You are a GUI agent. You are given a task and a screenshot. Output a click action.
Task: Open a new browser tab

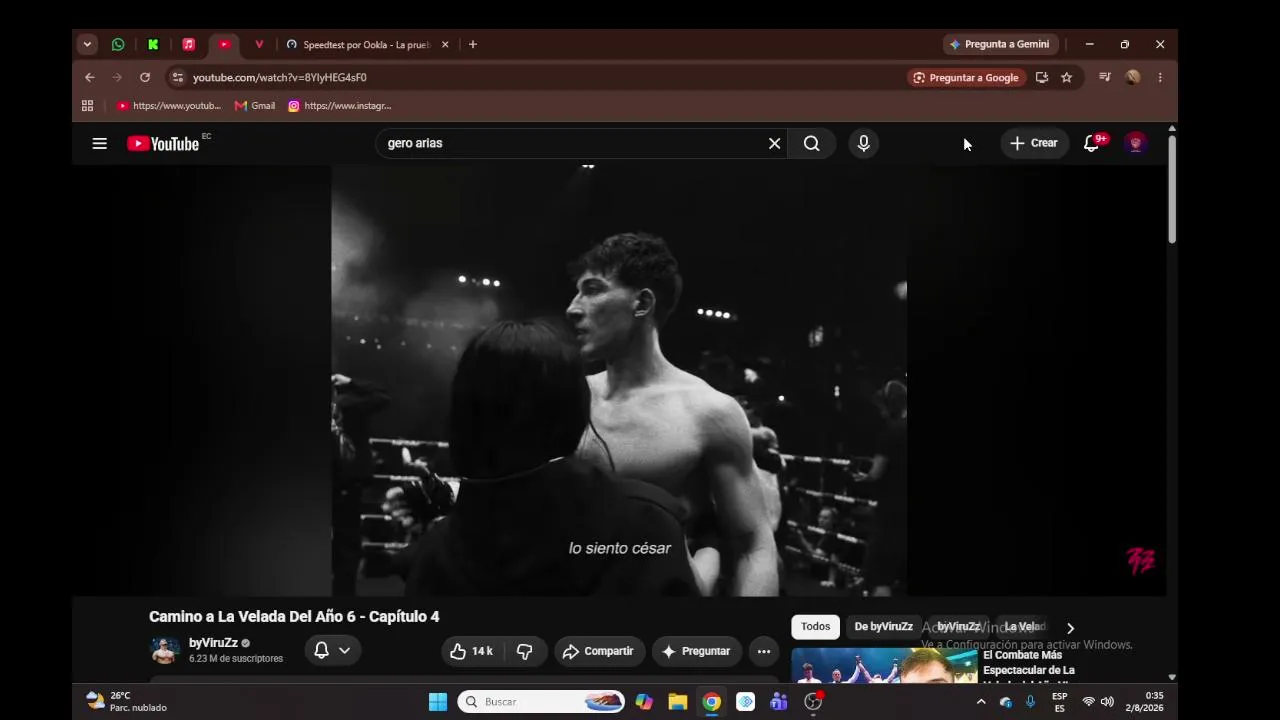473,44
